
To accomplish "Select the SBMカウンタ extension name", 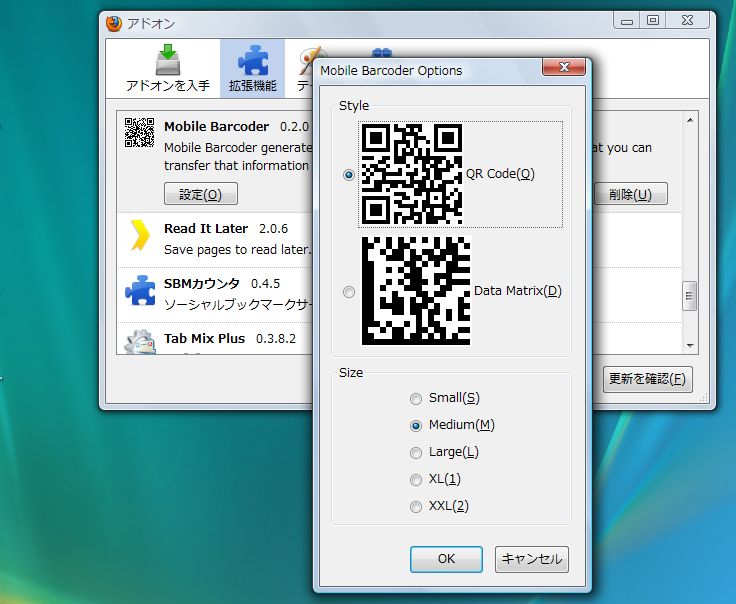I will (x=202, y=283).
